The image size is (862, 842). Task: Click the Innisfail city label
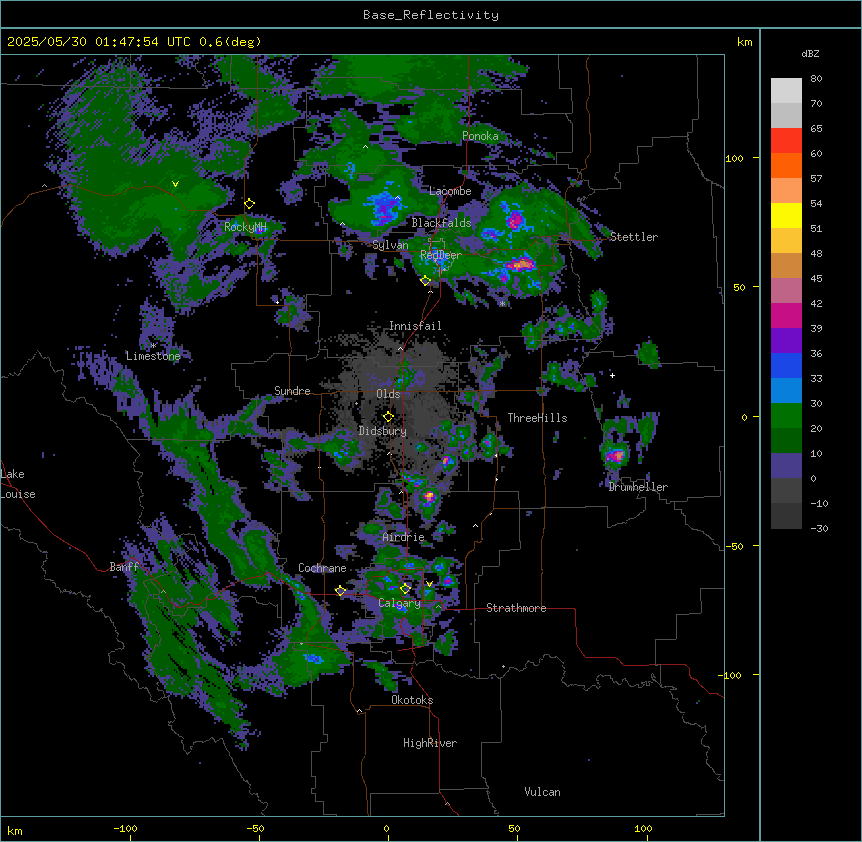coord(415,326)
